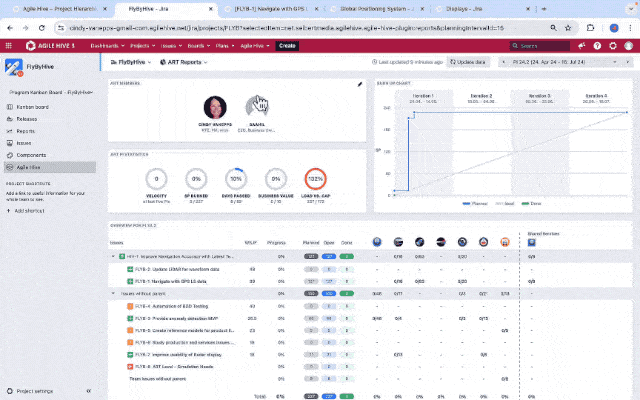
Task: Open the user profile avatar in header
Action: (x=629, y=46)
